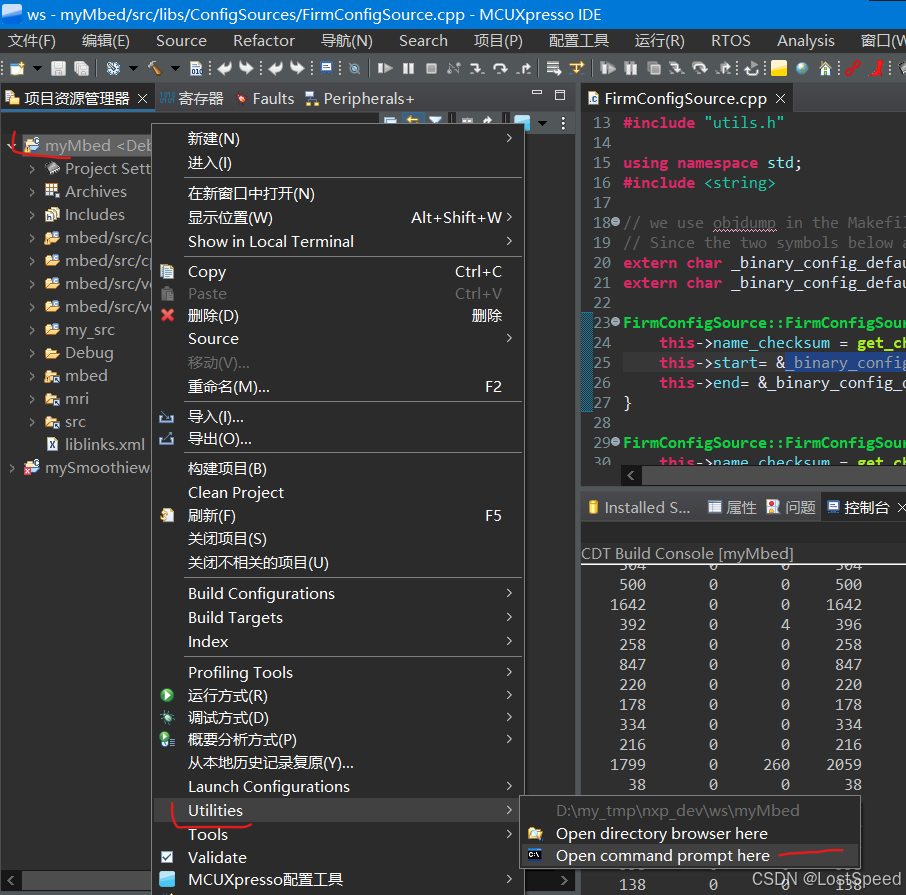Click the Save All toolbar icon
Screen dimensions: 906x895
pos(81,68)
